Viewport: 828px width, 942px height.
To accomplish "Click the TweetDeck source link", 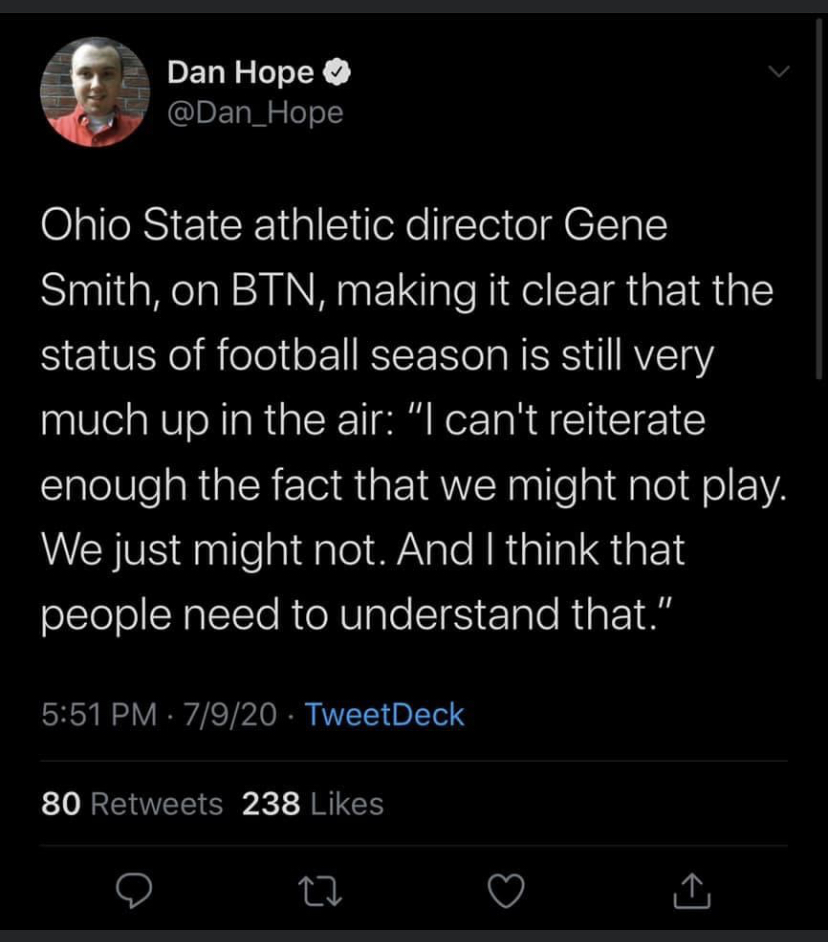I will pyautogui.click(x=383, y=715).
